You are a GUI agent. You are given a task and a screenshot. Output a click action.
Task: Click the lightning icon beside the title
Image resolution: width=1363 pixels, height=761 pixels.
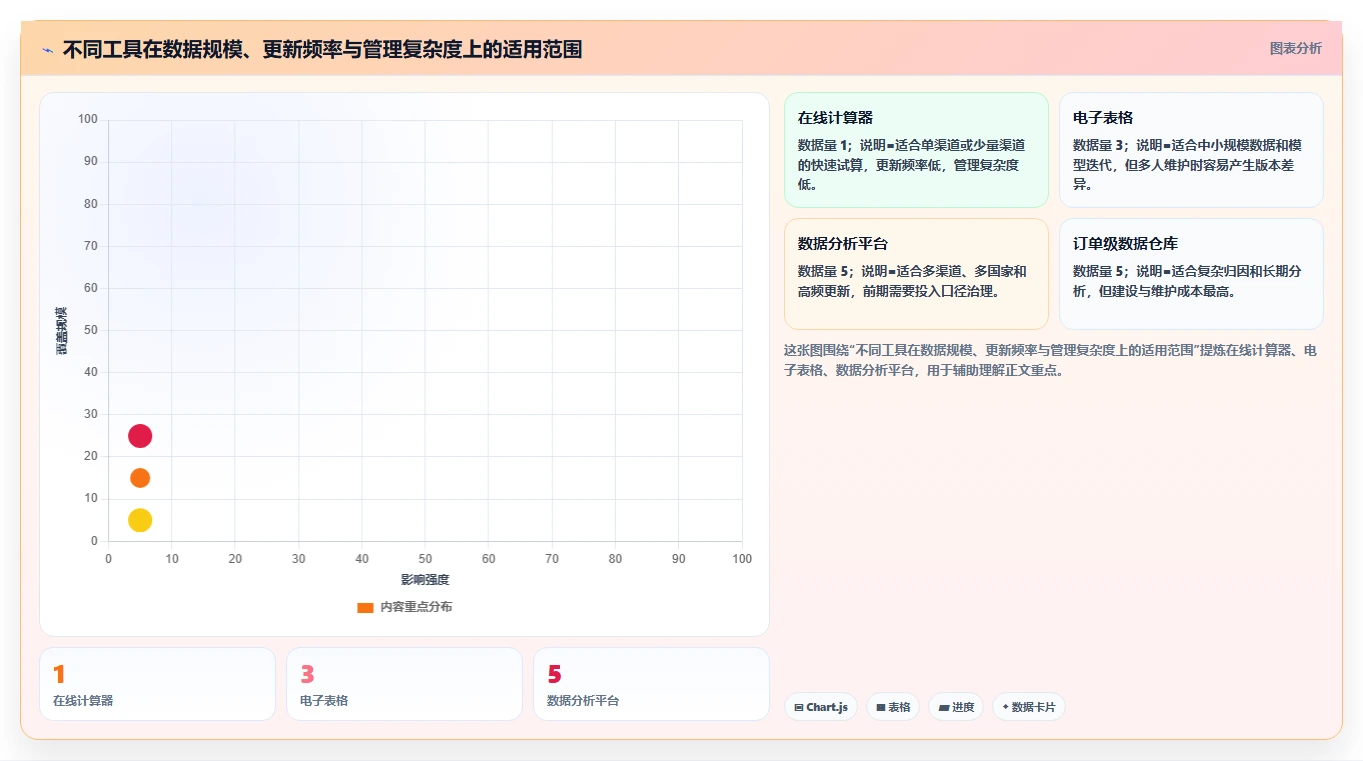47,50
